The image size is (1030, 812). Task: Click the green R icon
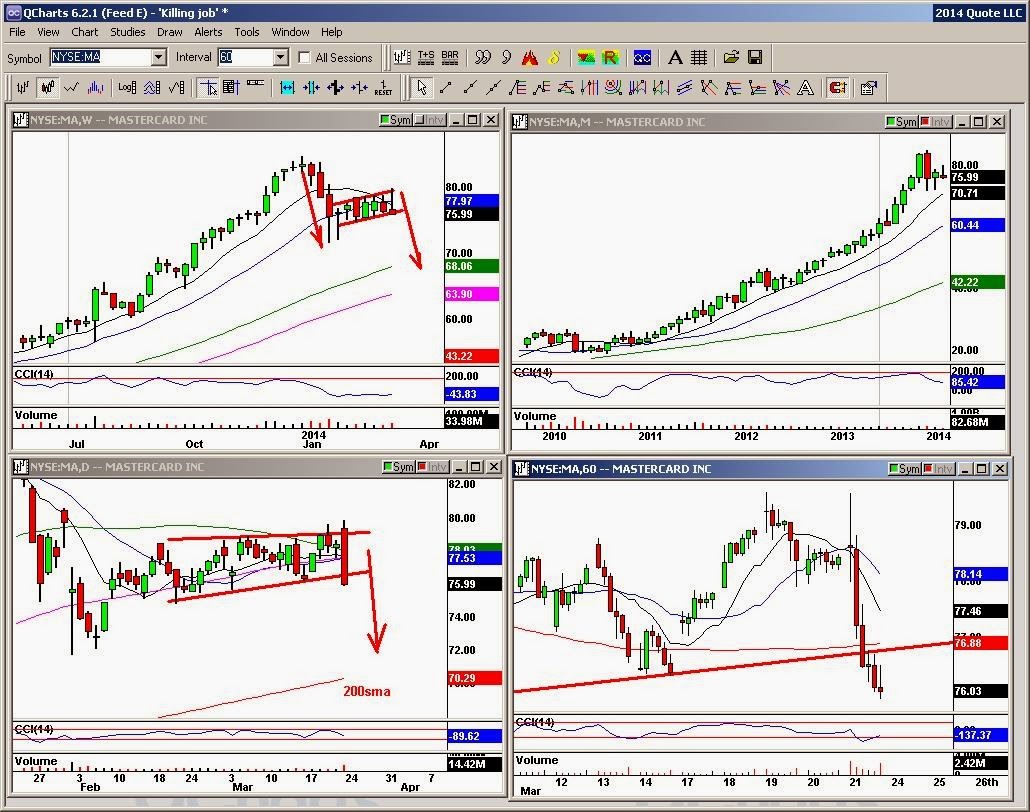tap(610, 58)
